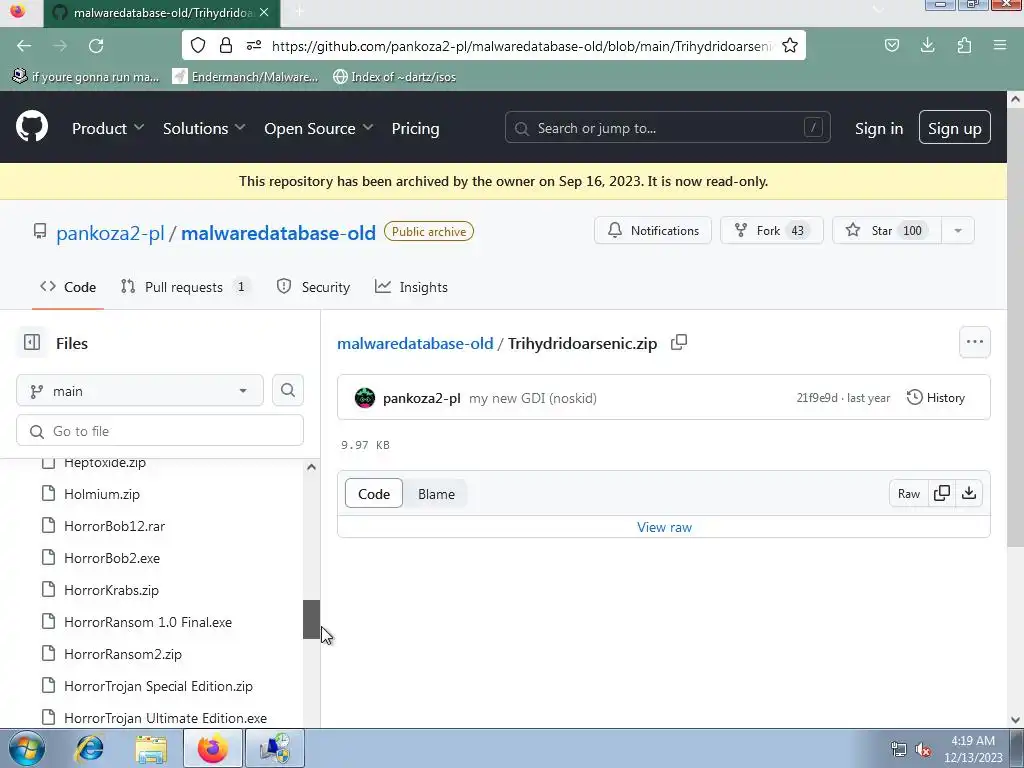Click the Sign up button
1024x768 pixels.
pyautogui.click(x=955, y=127)
